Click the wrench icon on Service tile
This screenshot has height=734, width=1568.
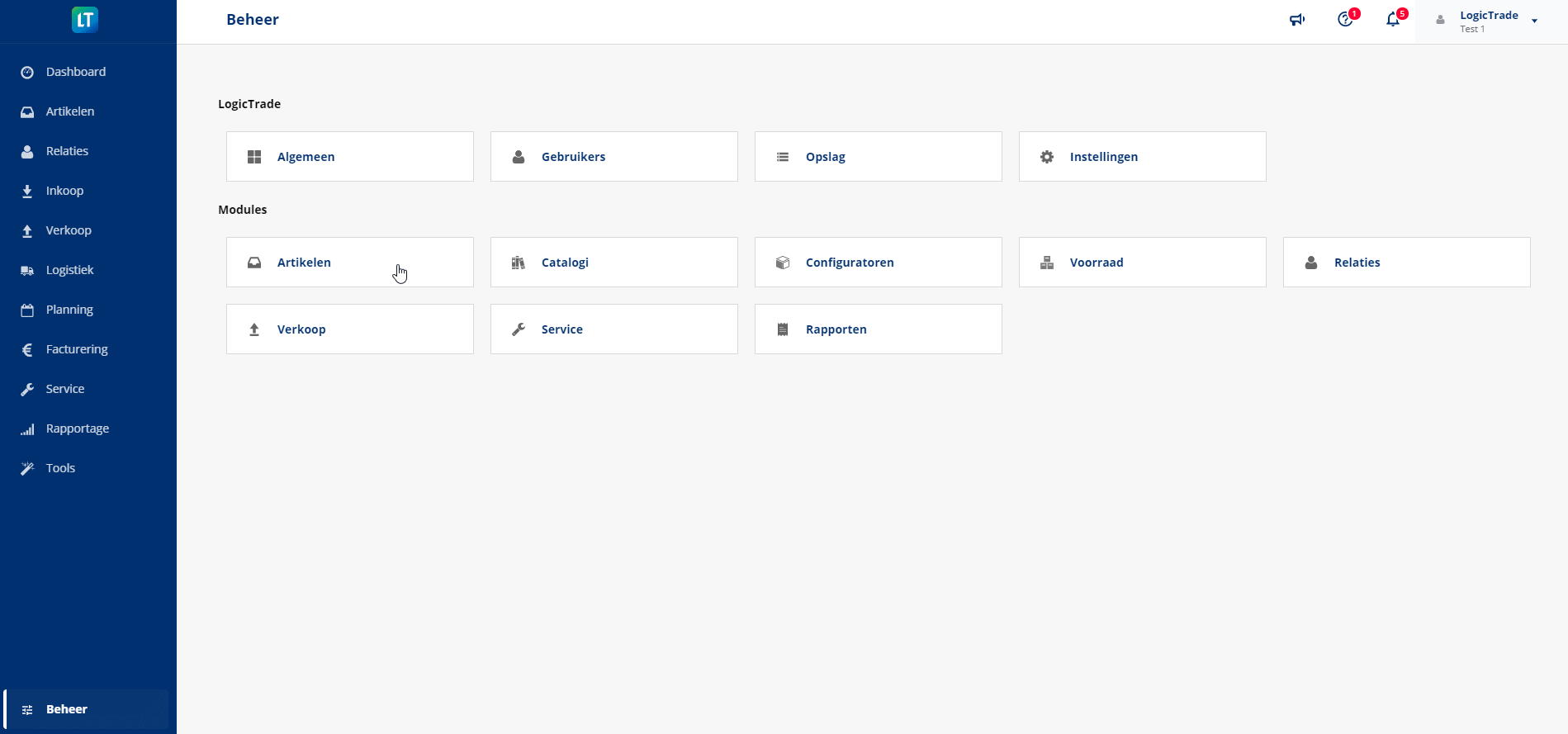pos(519,329)
